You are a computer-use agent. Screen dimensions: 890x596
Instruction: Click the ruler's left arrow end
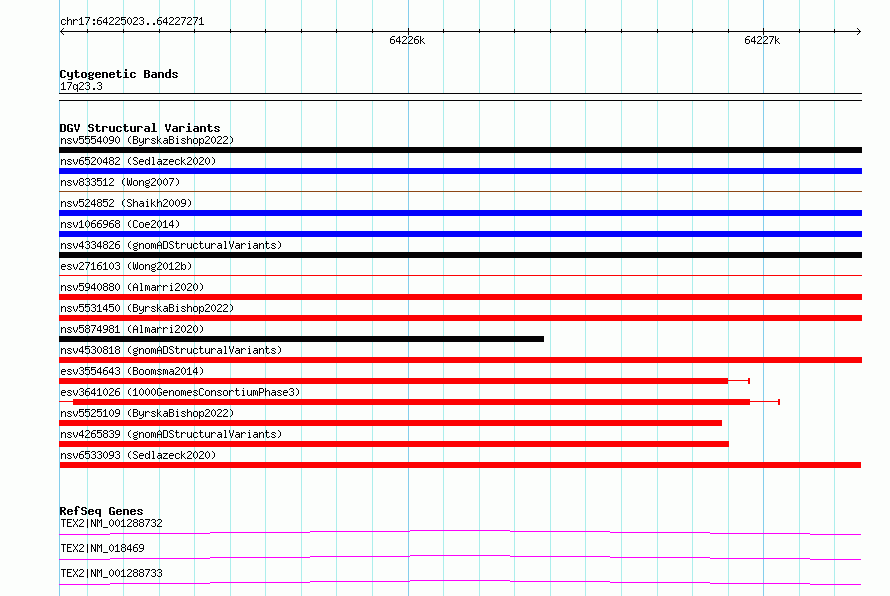[62, 31]
